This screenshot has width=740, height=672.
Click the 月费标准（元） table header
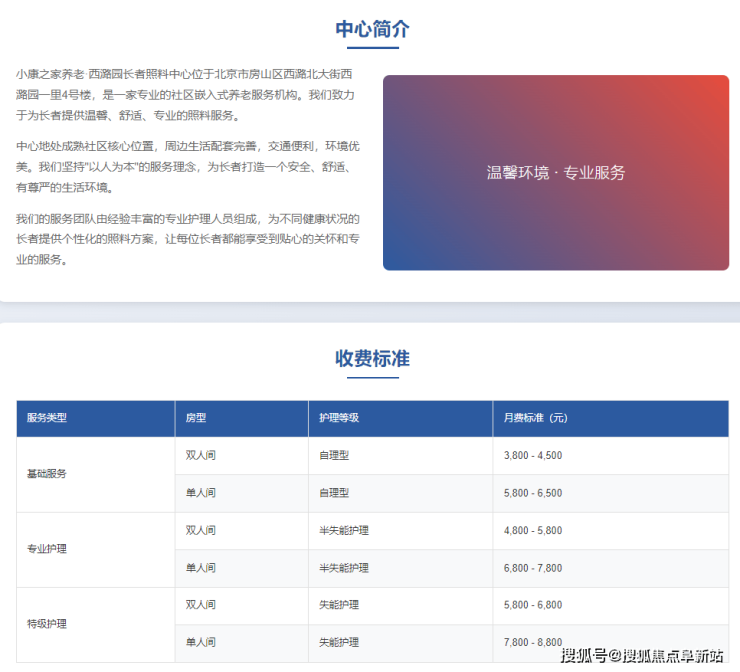point(535,418)
